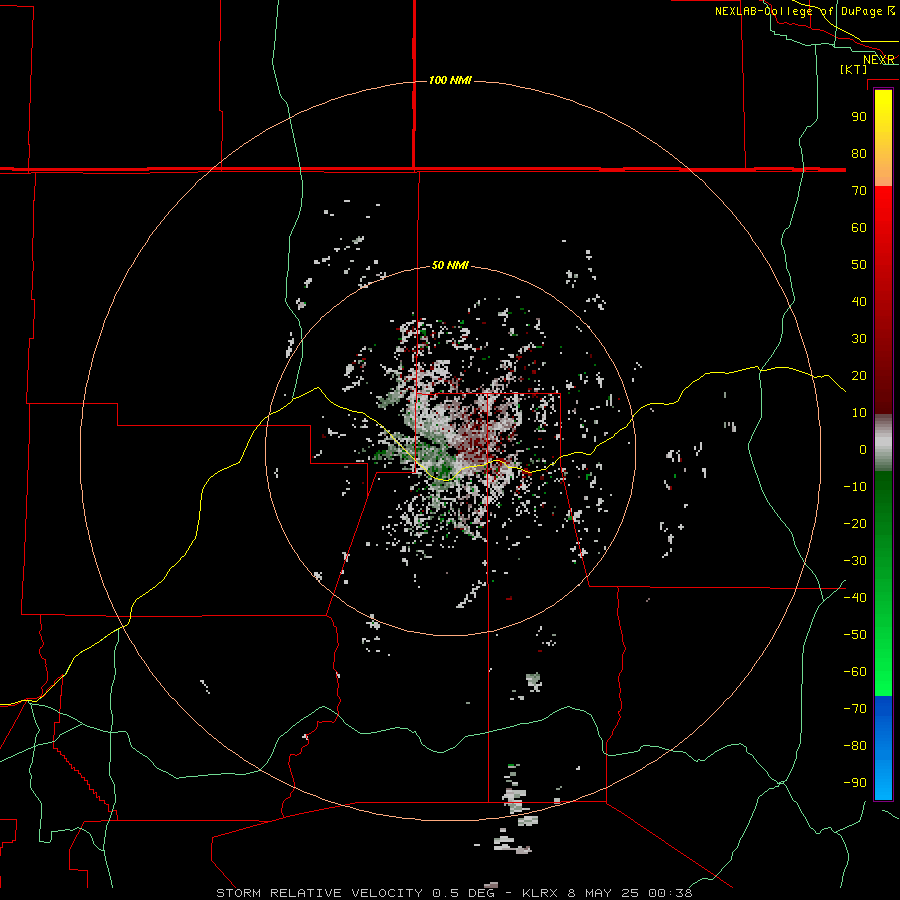
Task: Select the -80 scale label
Action: (x=855, y=746)
